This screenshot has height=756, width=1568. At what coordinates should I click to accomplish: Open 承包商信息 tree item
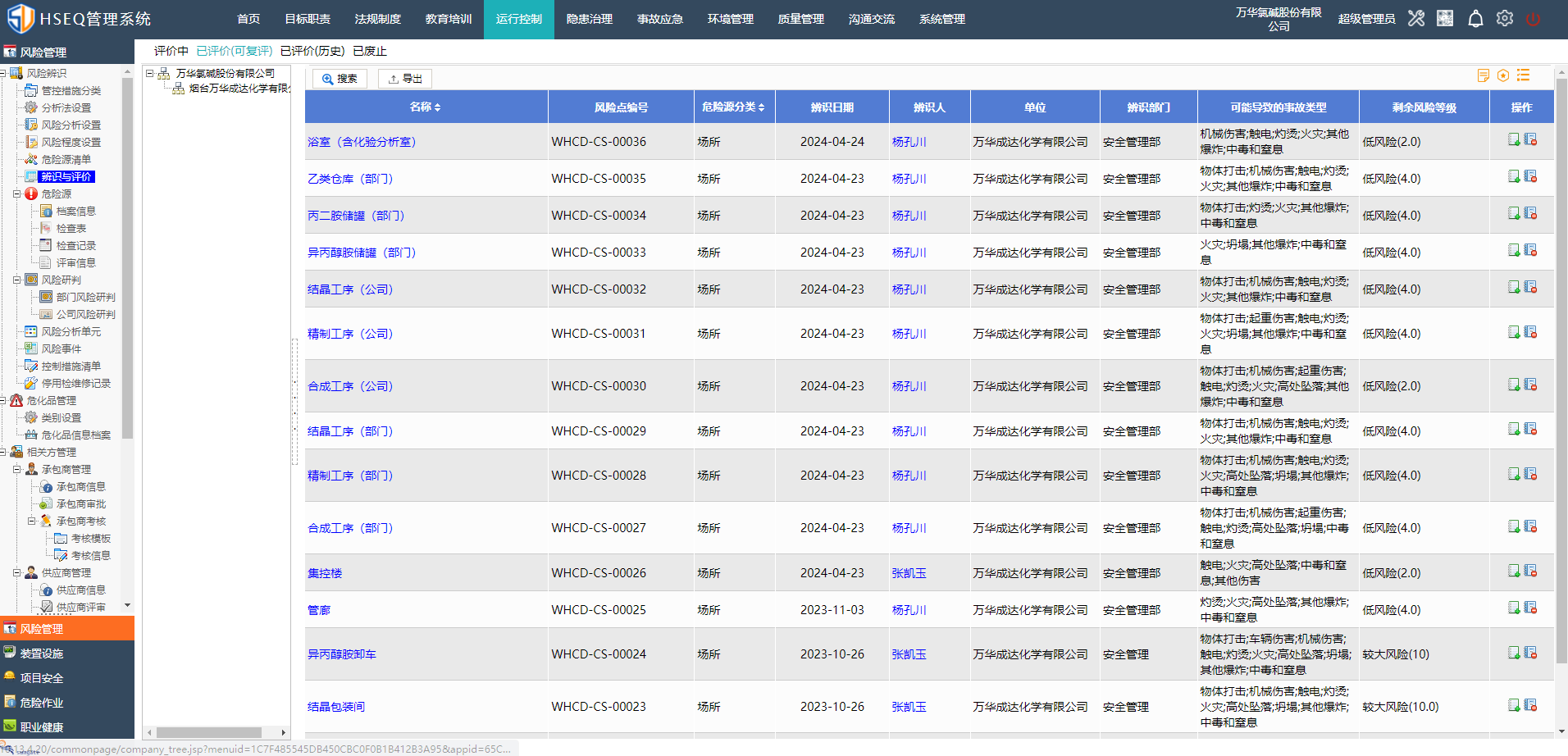(80, 487)
